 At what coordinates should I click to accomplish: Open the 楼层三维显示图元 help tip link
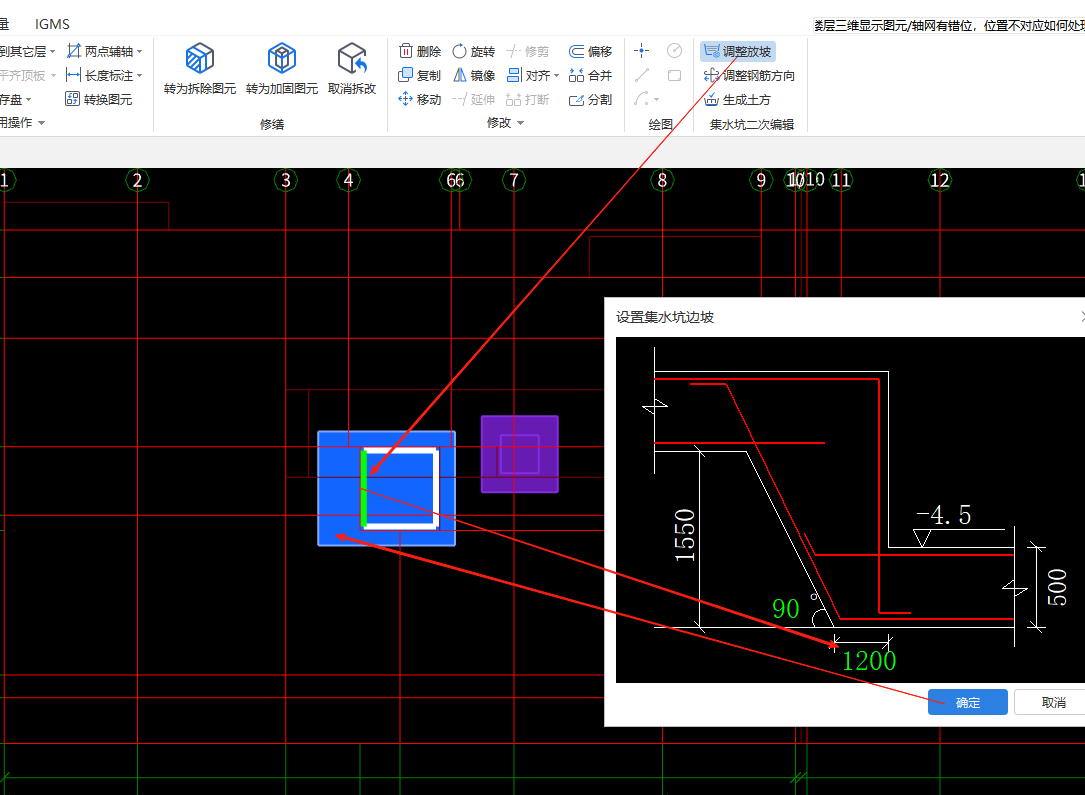(949, 26)
